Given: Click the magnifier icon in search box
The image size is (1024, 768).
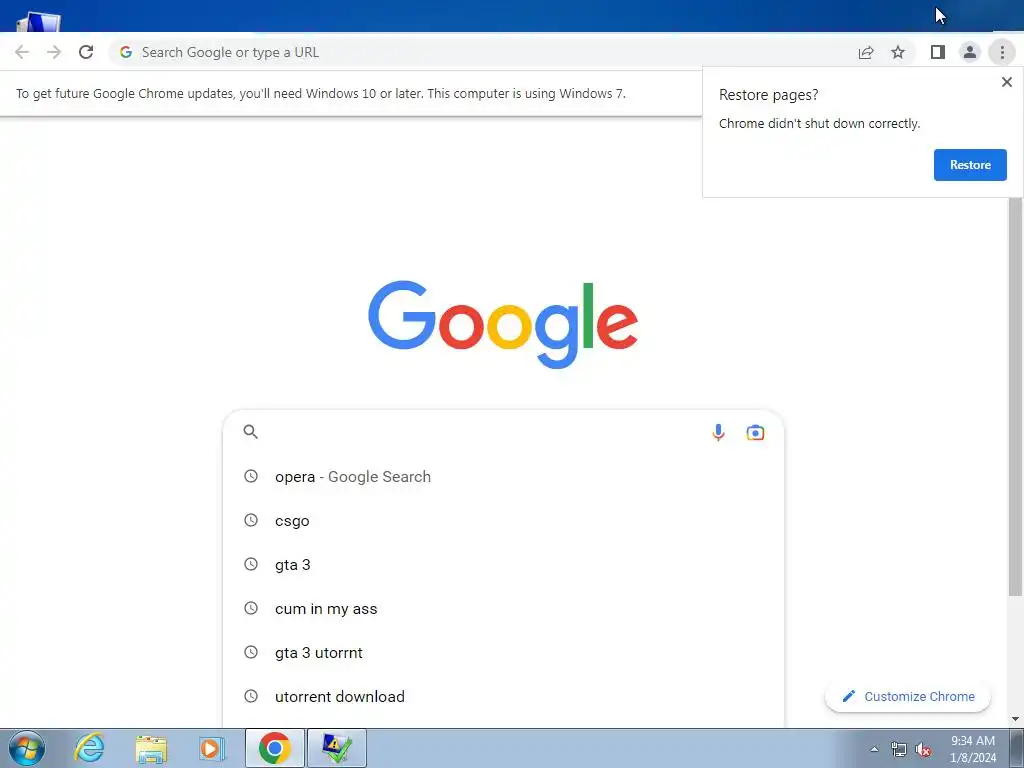Looking at the screenshot, I should click(251, 432).
